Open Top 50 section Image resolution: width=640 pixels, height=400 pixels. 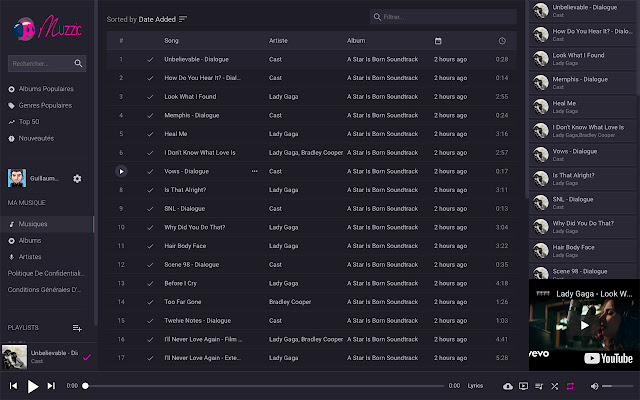coord(29,122)
